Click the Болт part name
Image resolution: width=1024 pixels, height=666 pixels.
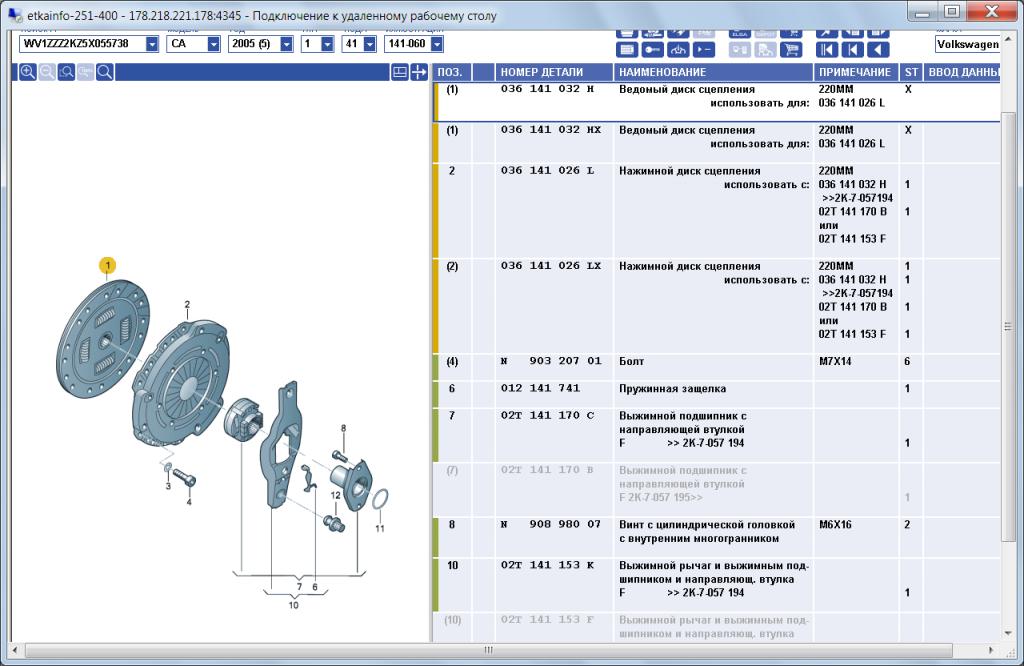click(632, 361)
